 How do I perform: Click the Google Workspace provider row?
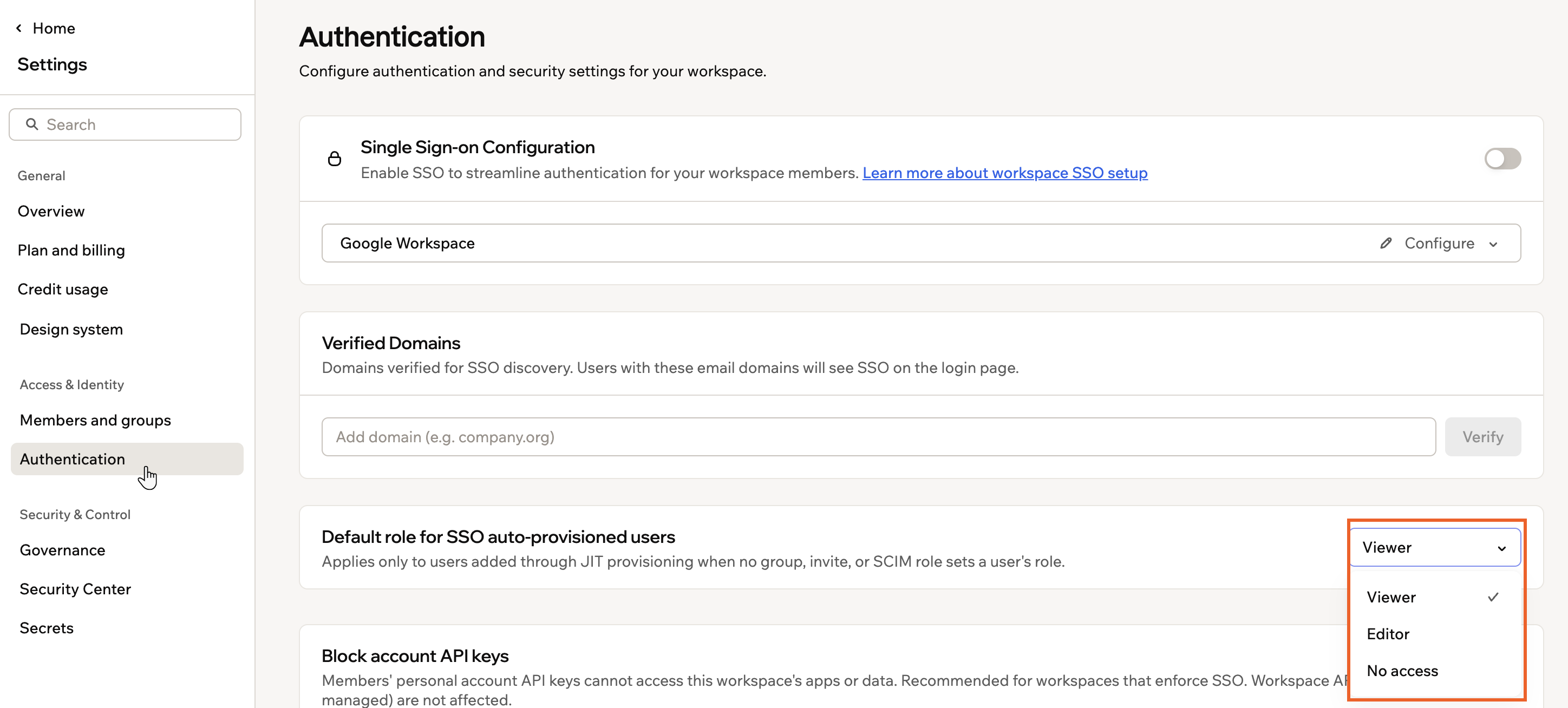tap(921, 243)
